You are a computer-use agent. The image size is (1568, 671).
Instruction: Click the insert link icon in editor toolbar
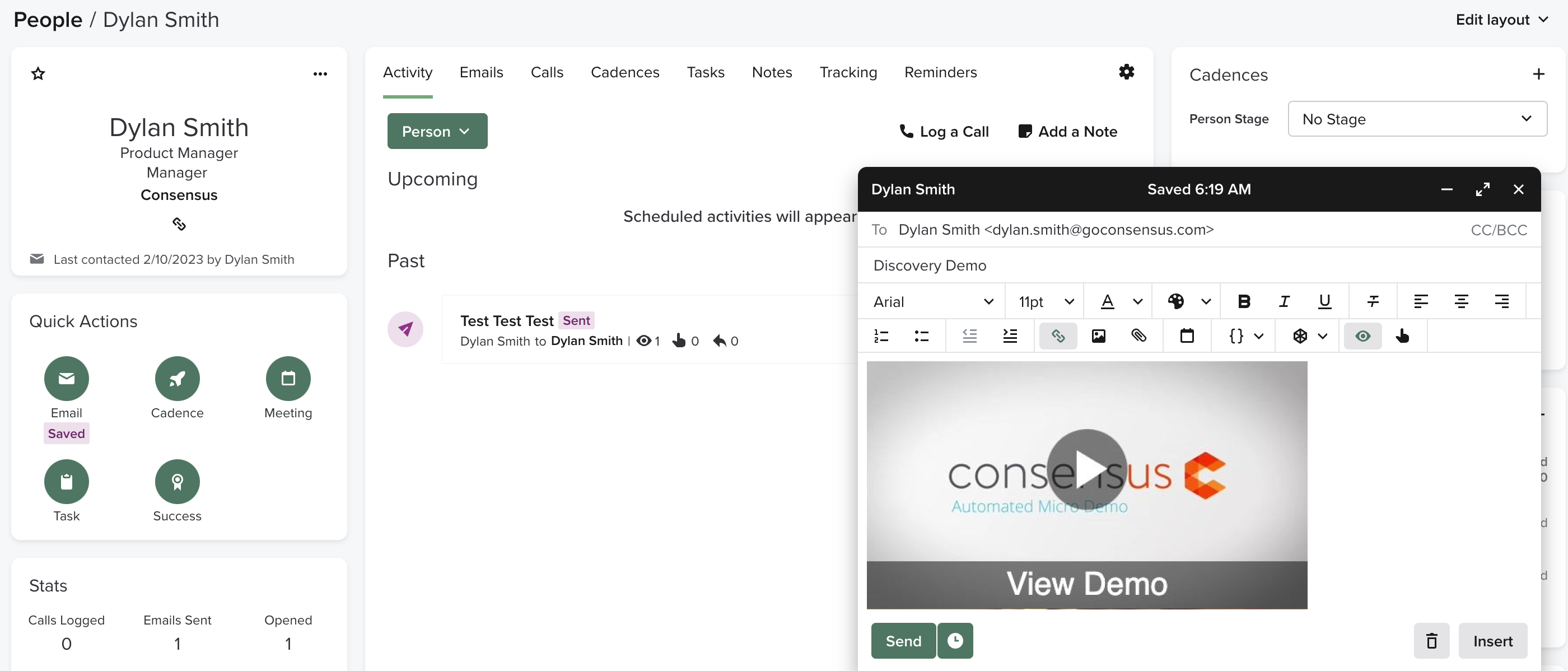(x=1058, y=336)
